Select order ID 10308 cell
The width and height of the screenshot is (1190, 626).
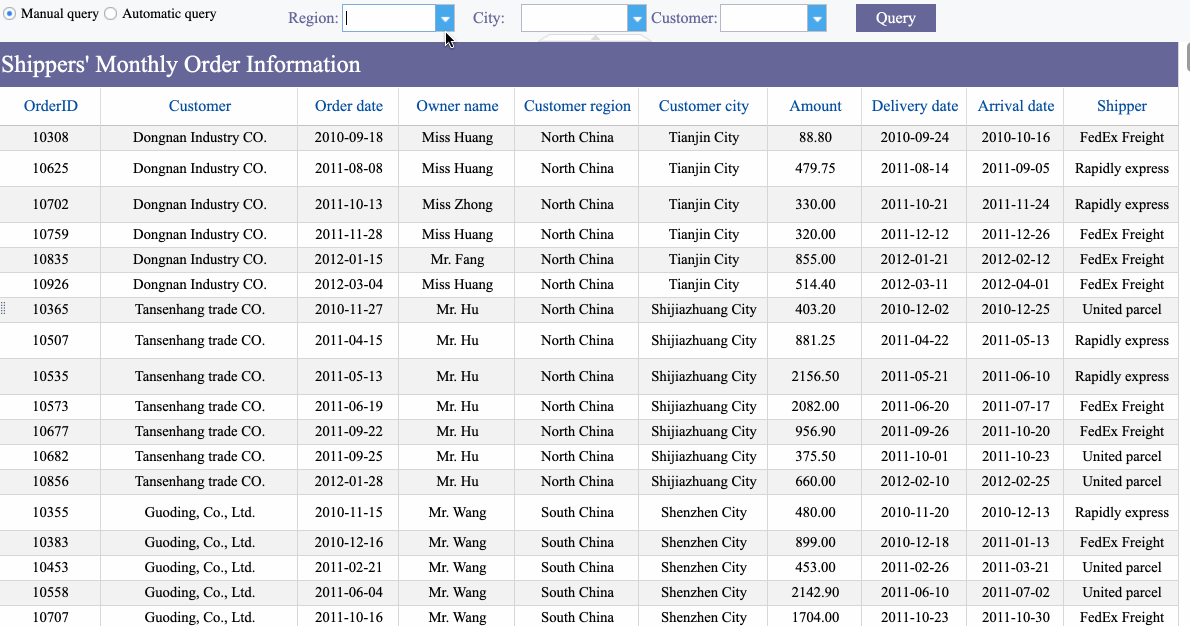pos(50,138)
